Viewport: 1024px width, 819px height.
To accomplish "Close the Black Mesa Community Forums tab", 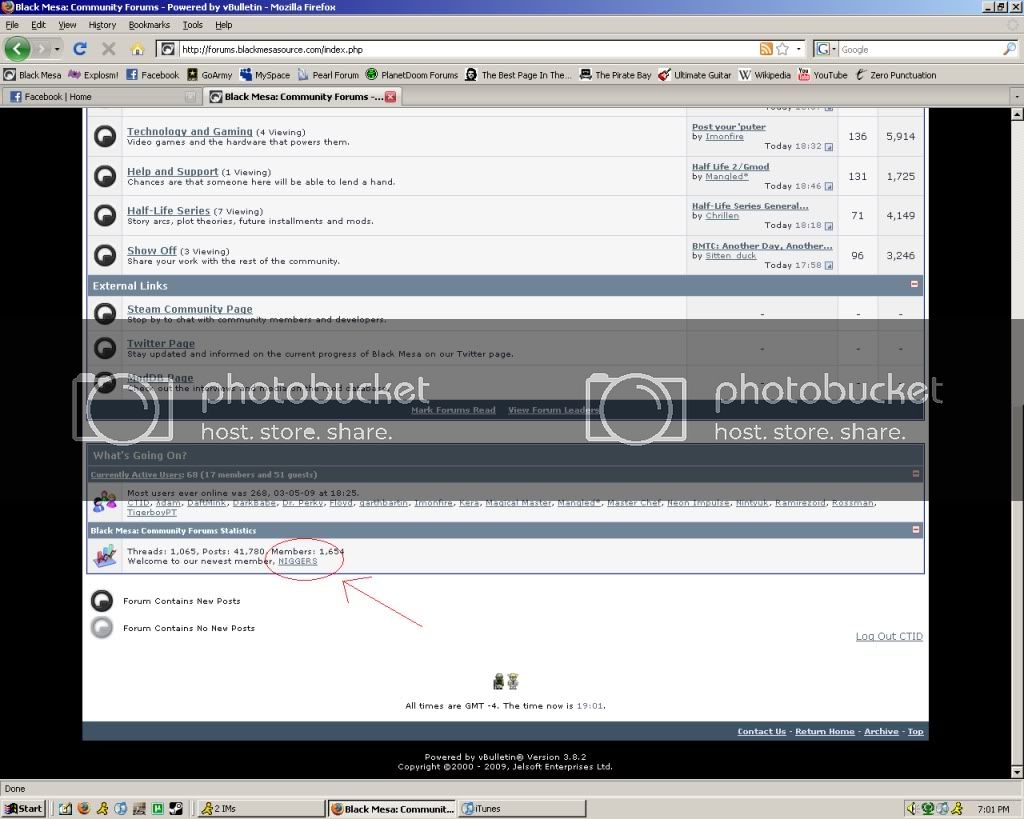I will click(x=391, y=97).
